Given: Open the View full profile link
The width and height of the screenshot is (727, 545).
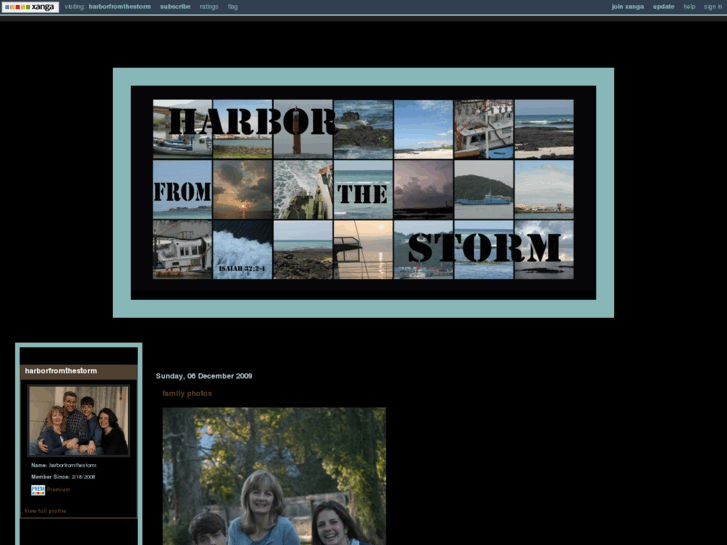Looking at the screenshot, I should pyautogui.click(x=45, y=511).
